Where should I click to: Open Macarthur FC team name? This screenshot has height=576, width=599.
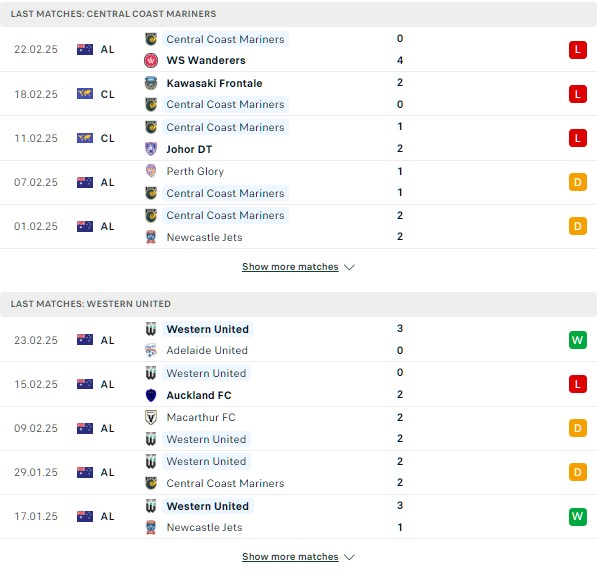201,417
